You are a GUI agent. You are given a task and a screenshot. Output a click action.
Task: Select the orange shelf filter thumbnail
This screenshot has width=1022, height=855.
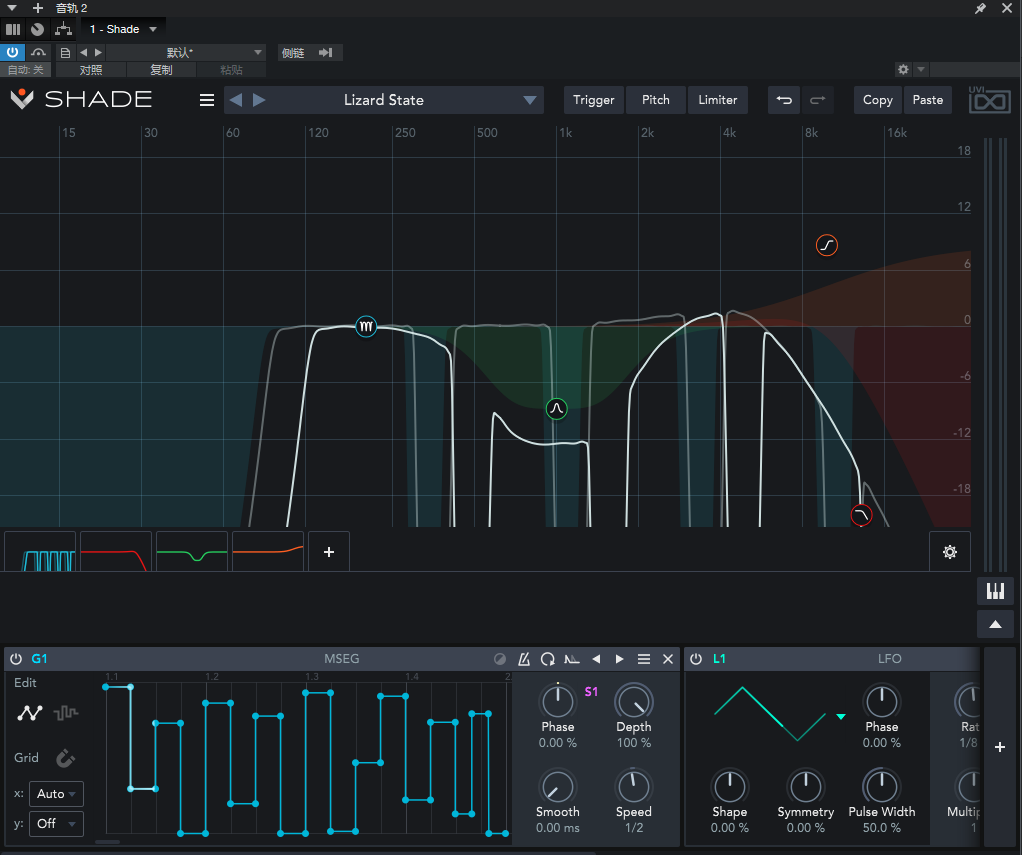[x=268, y=552]
